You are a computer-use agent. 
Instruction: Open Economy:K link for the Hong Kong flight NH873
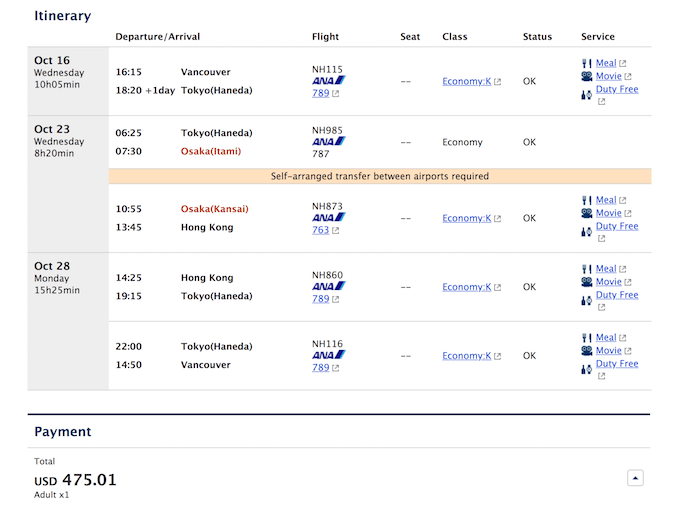pos(467,218)
